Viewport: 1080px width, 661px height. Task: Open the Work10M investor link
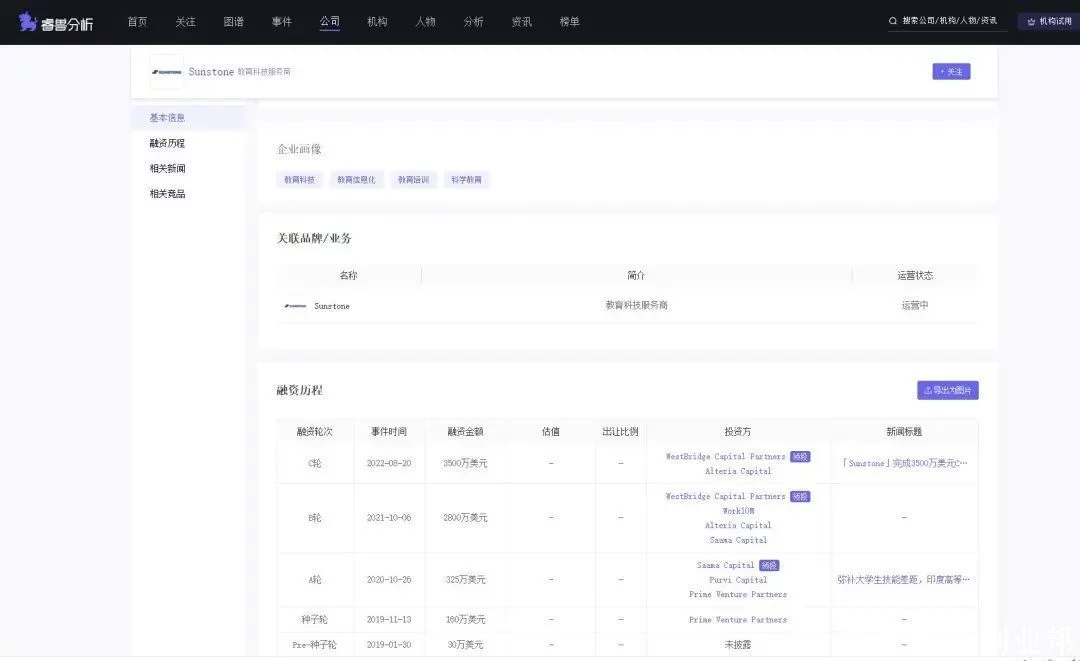(x=738, y=511)
